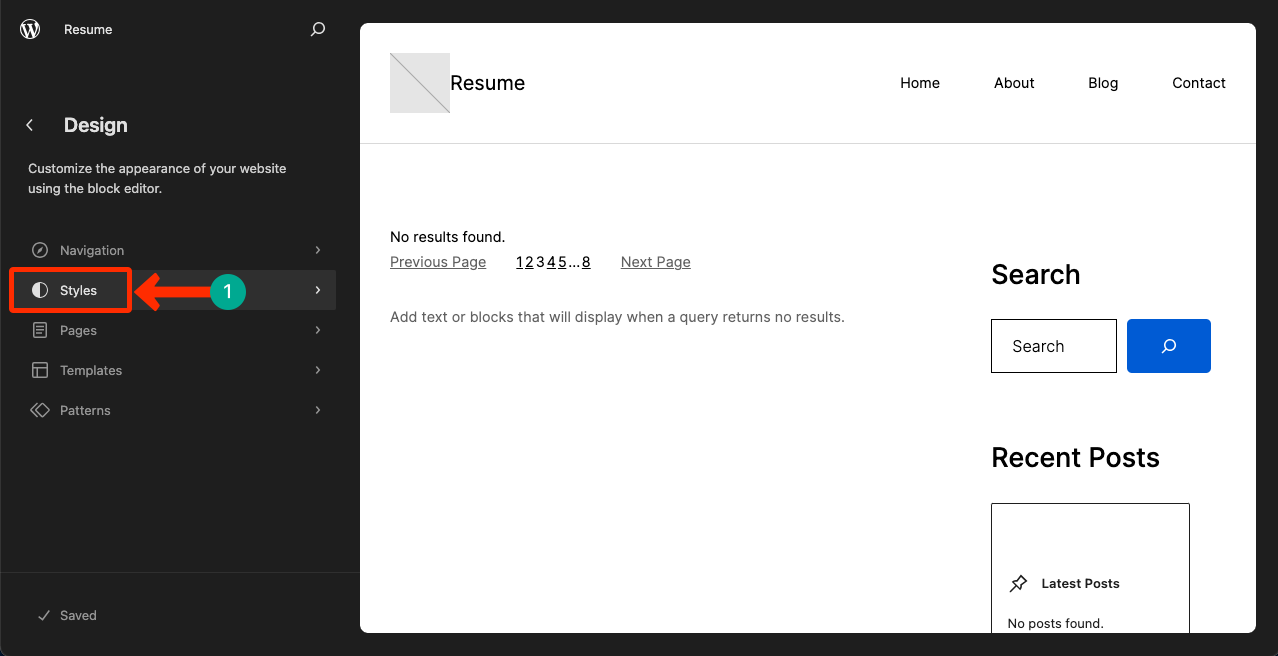Select the Blog menu item
The image size is (1278, 656).
click(1103, 83)
